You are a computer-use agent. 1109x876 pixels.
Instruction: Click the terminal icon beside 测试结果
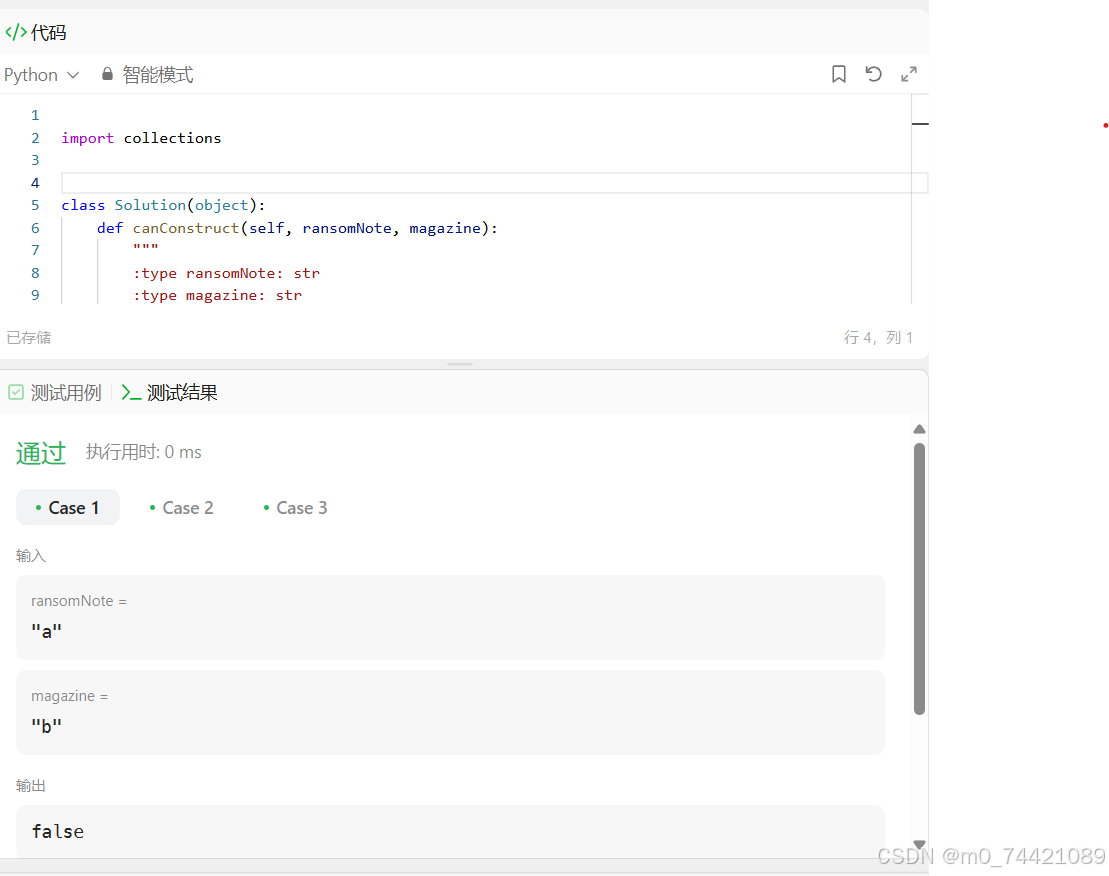[x=131, y=392]
